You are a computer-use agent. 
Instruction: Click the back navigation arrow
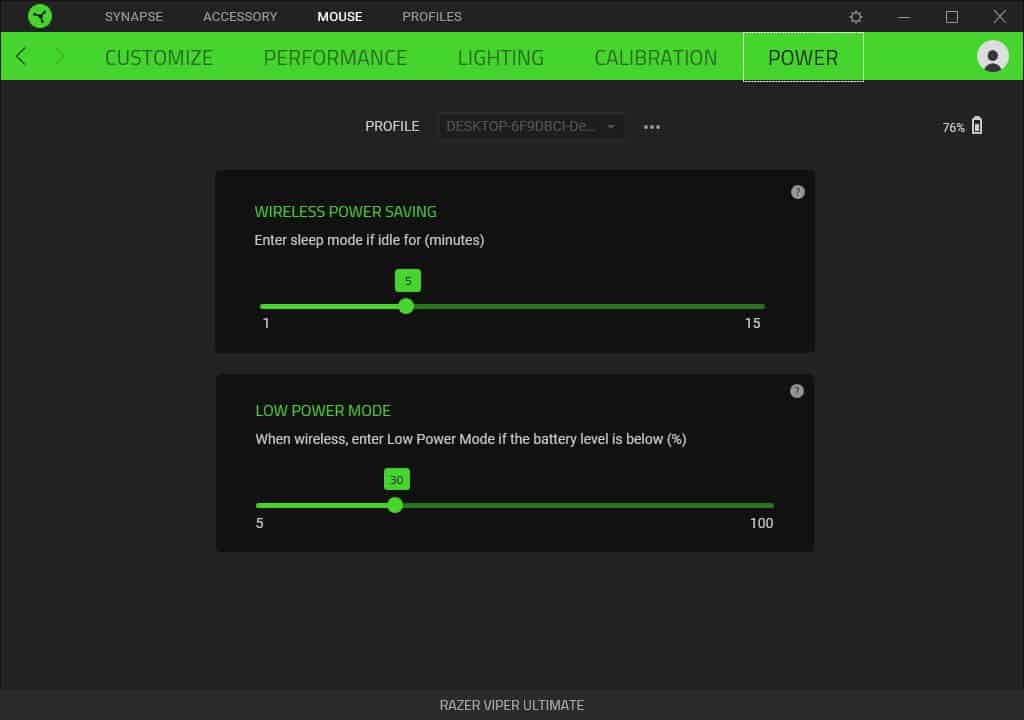click(20, 57)
